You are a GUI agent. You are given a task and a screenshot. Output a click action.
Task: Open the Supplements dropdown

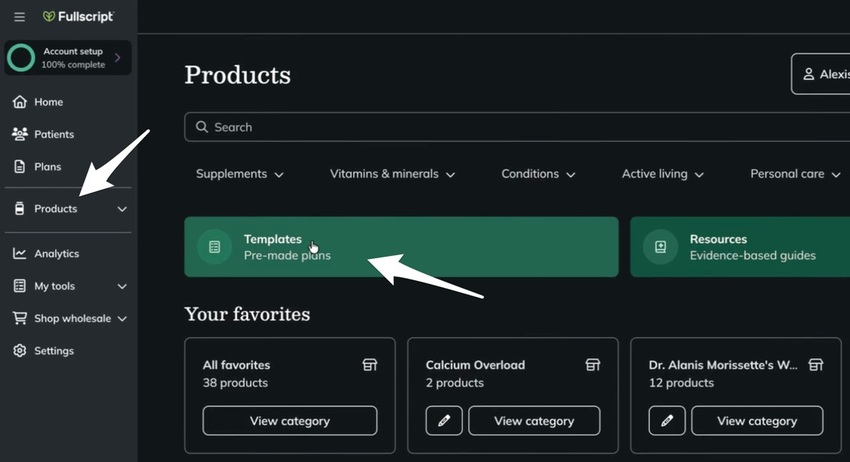coord(240,174)
